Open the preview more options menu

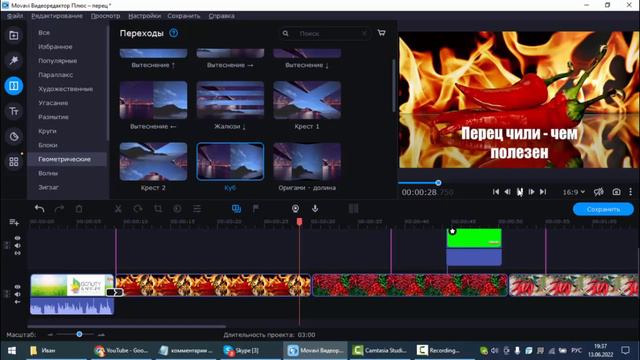tap(631, 192)
